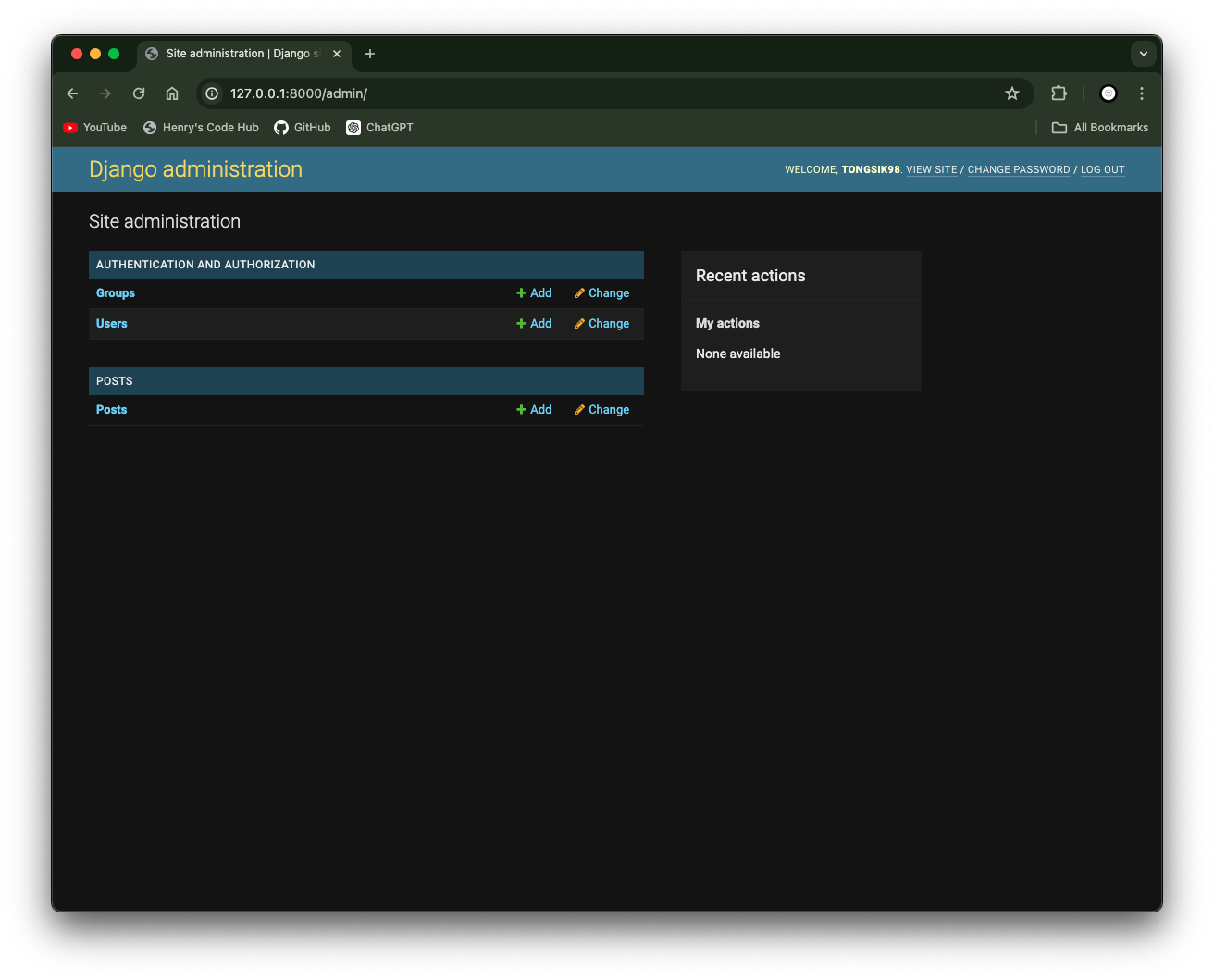Click Change for Groups
The height and width of the screenshot is (980, 1214).
601,293
